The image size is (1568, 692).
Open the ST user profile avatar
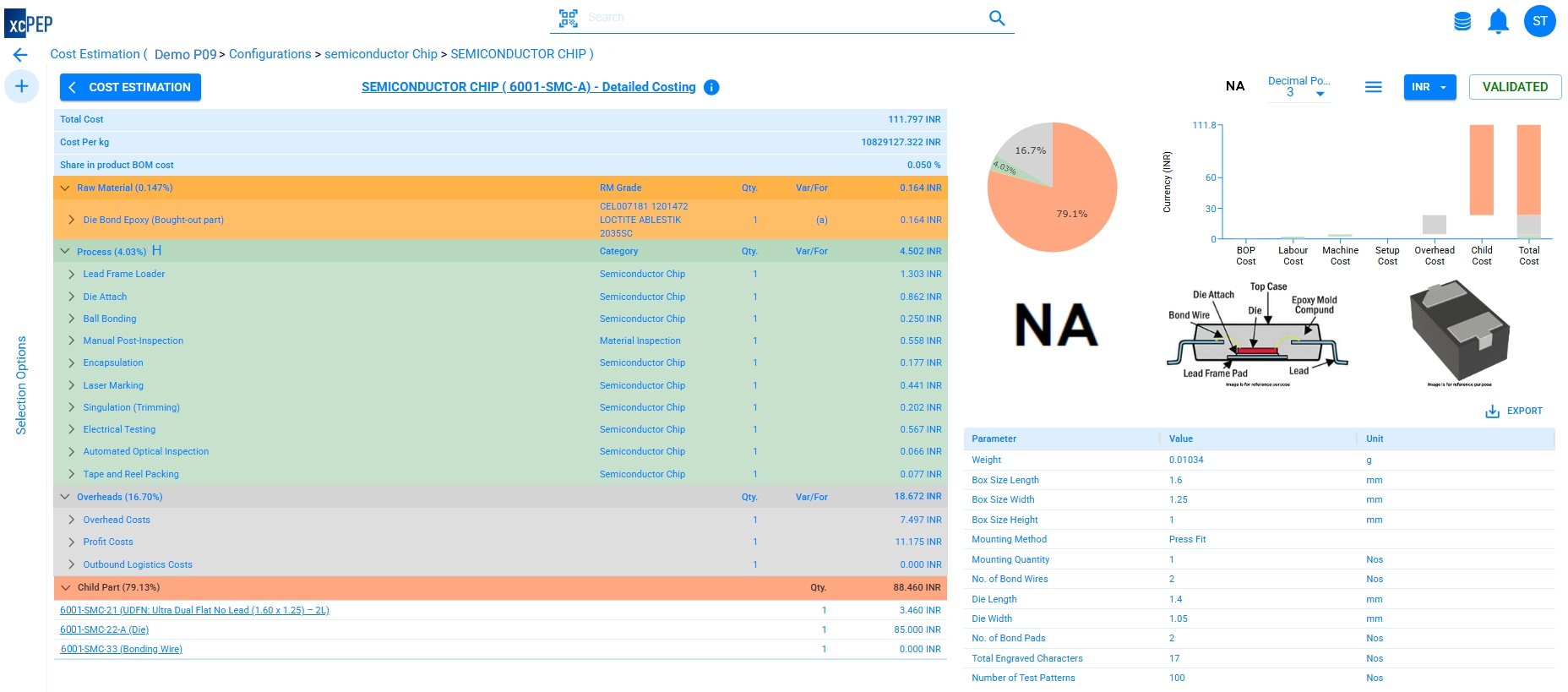pos(1539,21)
